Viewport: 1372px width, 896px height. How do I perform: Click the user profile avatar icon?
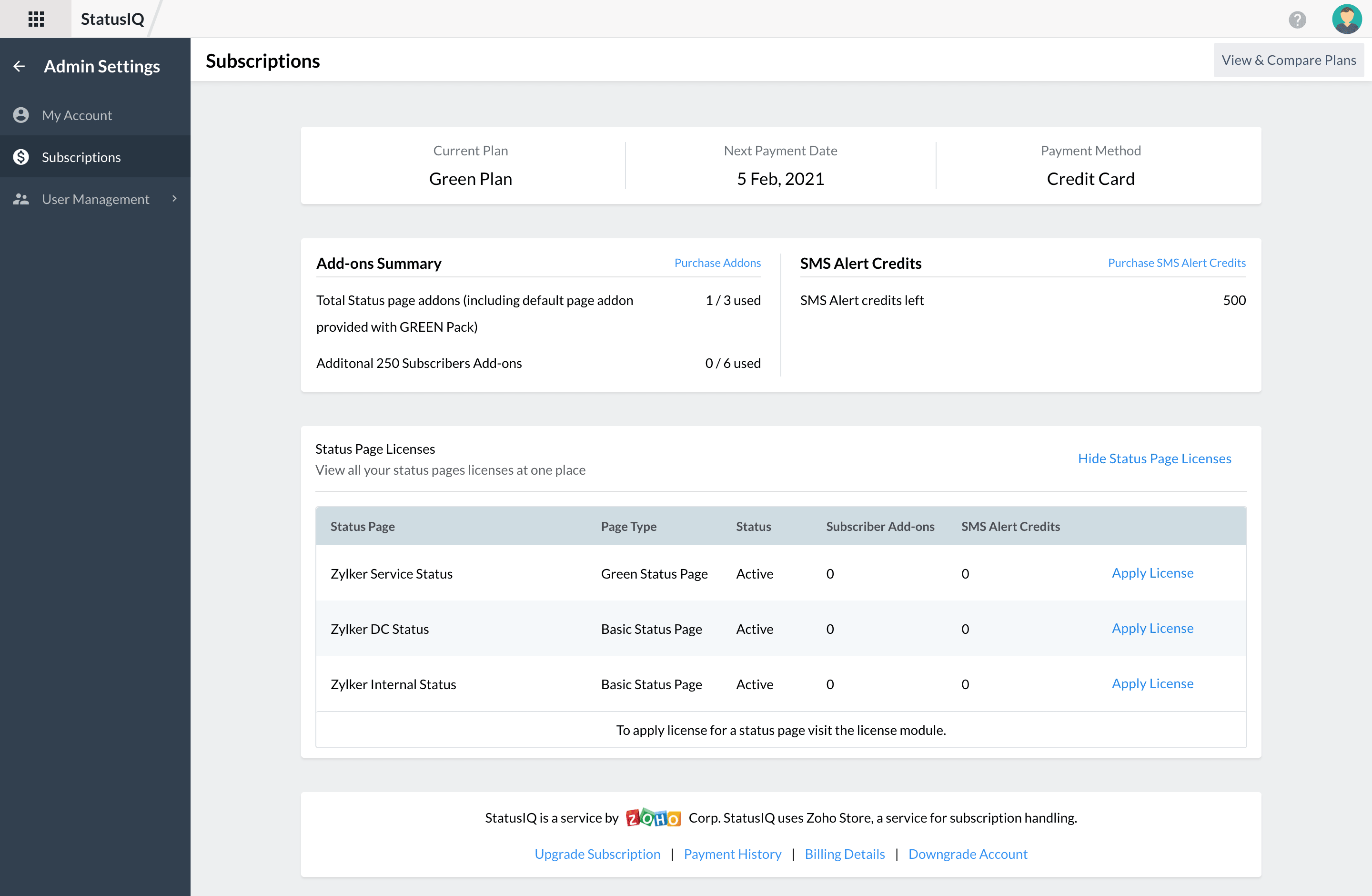point(1348,18)
